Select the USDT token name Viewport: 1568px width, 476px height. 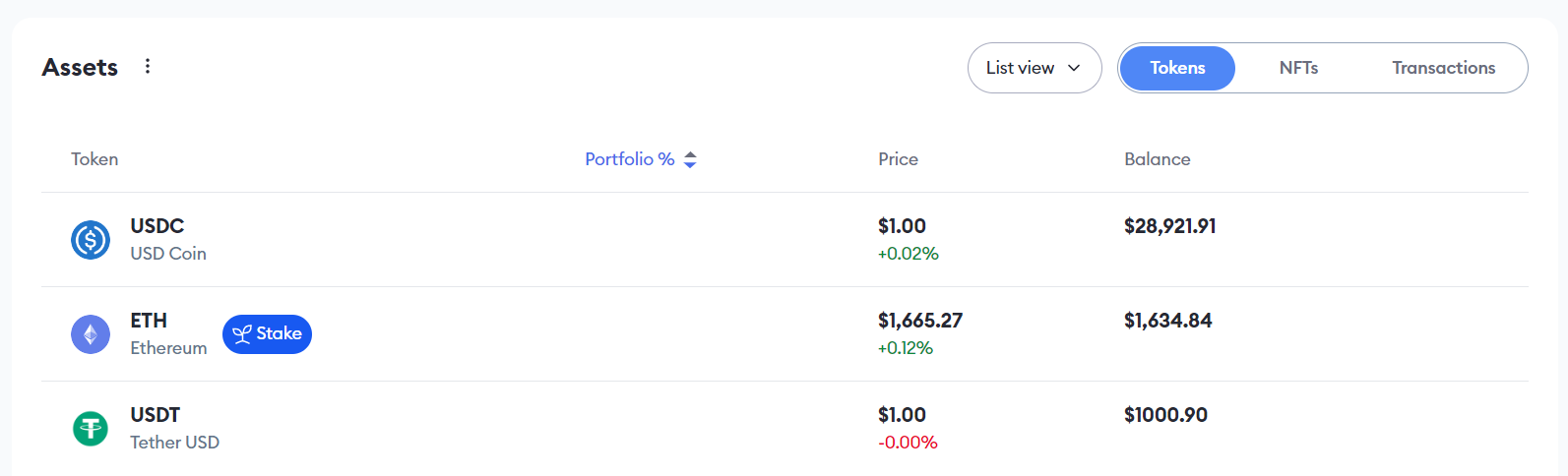pos(156,415)
